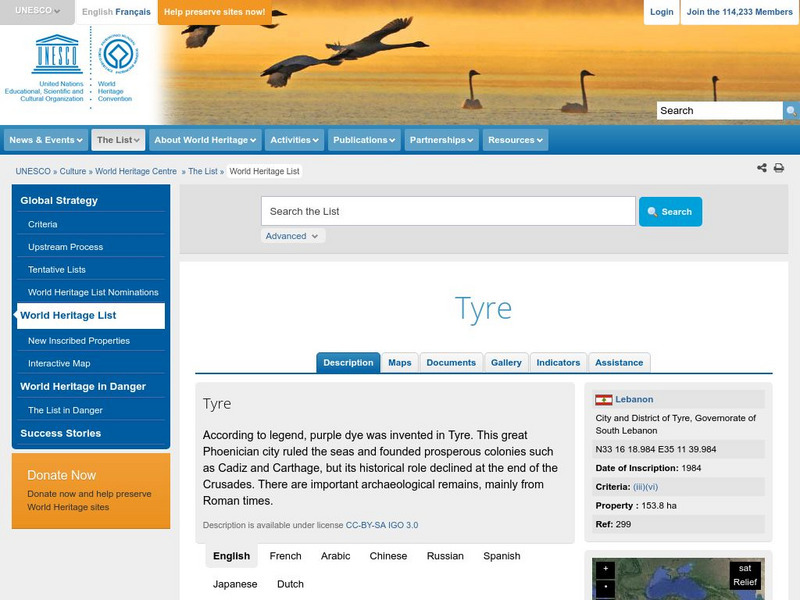Viewport: 800px width, 600px height.
Task: Click the header search magnifier icon
Action: (x=791, y=111)
